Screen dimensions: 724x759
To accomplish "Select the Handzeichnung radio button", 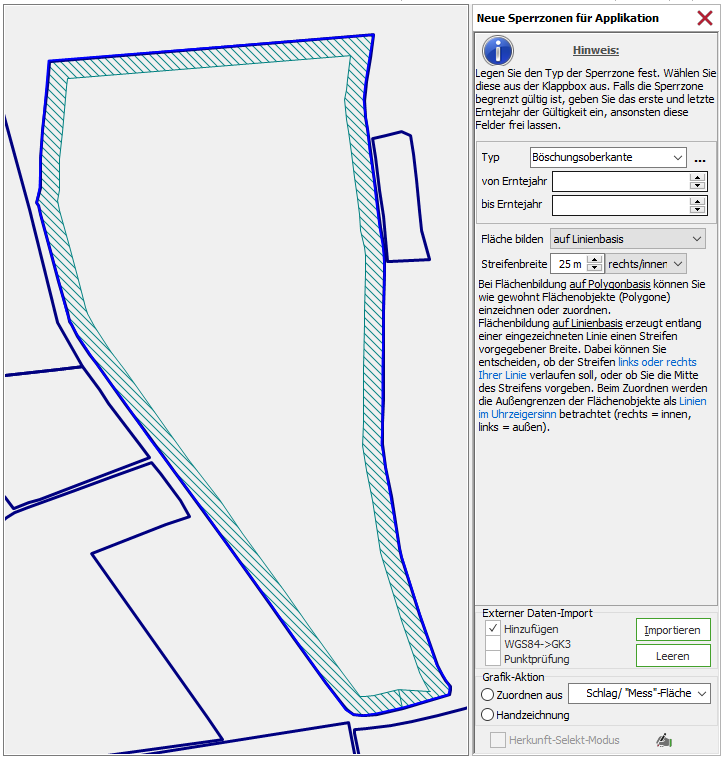I will [488, 715].
